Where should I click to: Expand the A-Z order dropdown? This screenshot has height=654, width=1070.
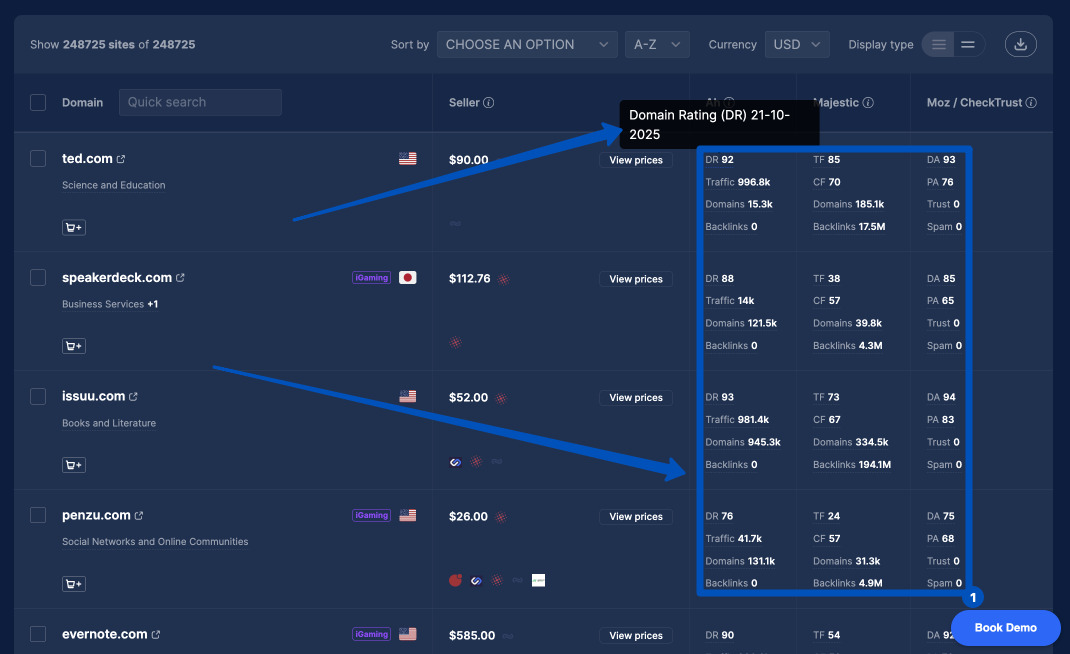click(x=657, y=44)
